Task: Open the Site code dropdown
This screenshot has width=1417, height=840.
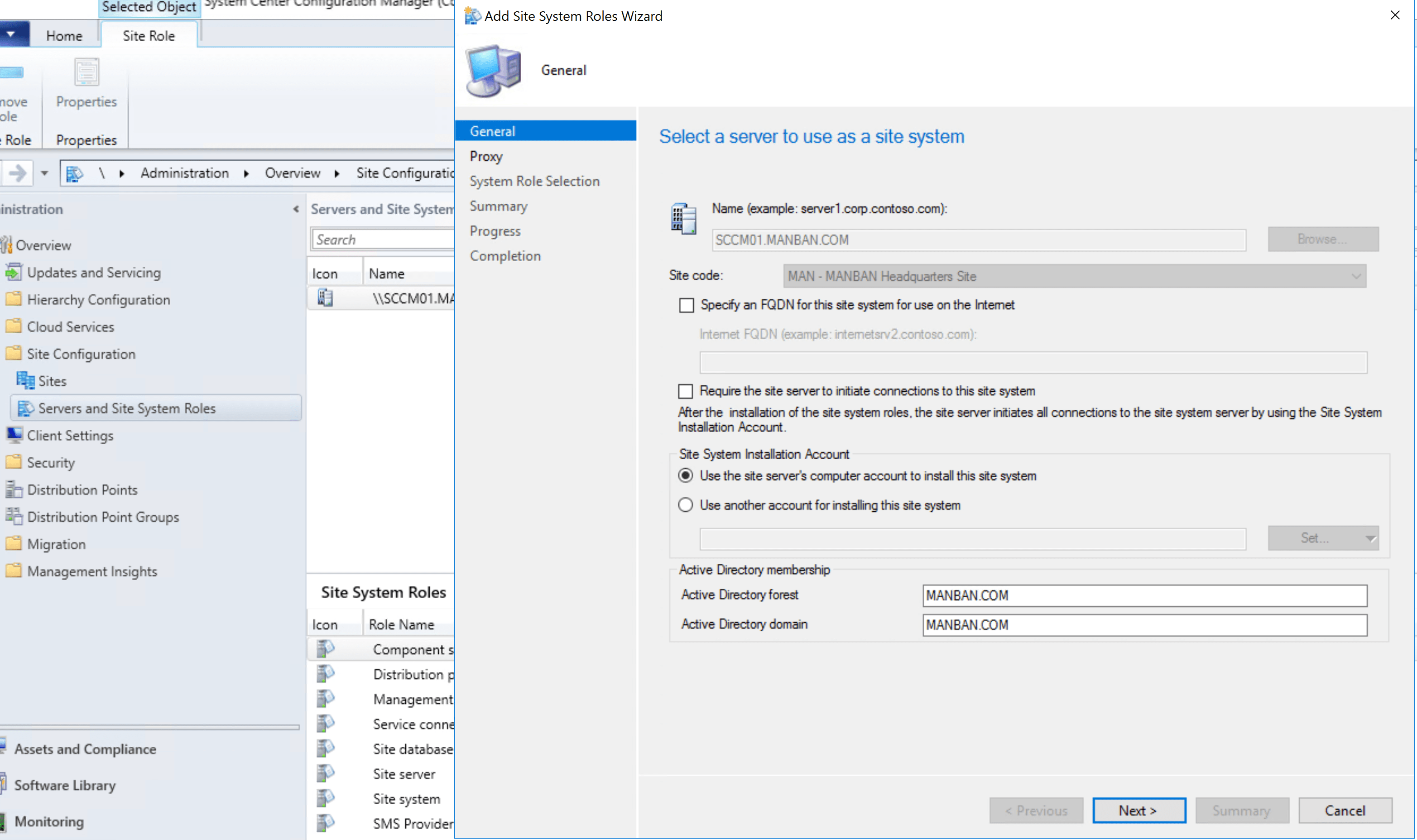Action: (1356, 276)
